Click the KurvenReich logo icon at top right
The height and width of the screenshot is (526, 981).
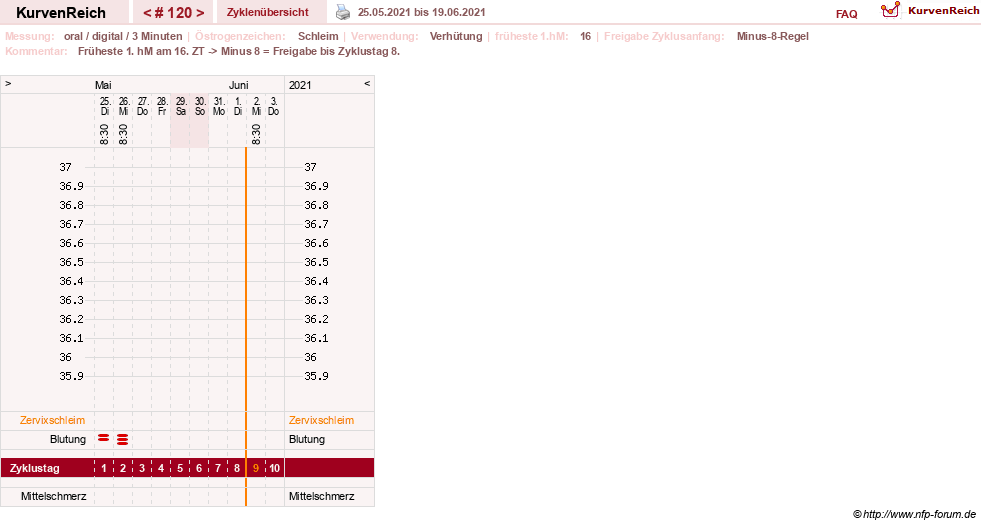pos(890,10)
